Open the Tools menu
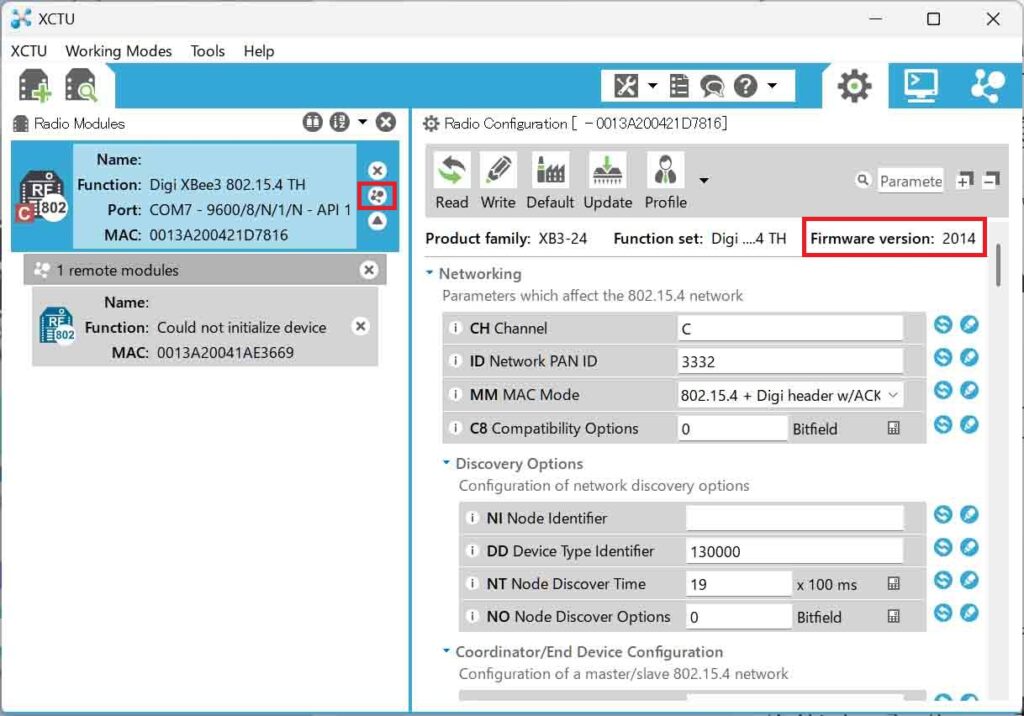This screenshot has height=716, width=1024. (x=208, y=51)
